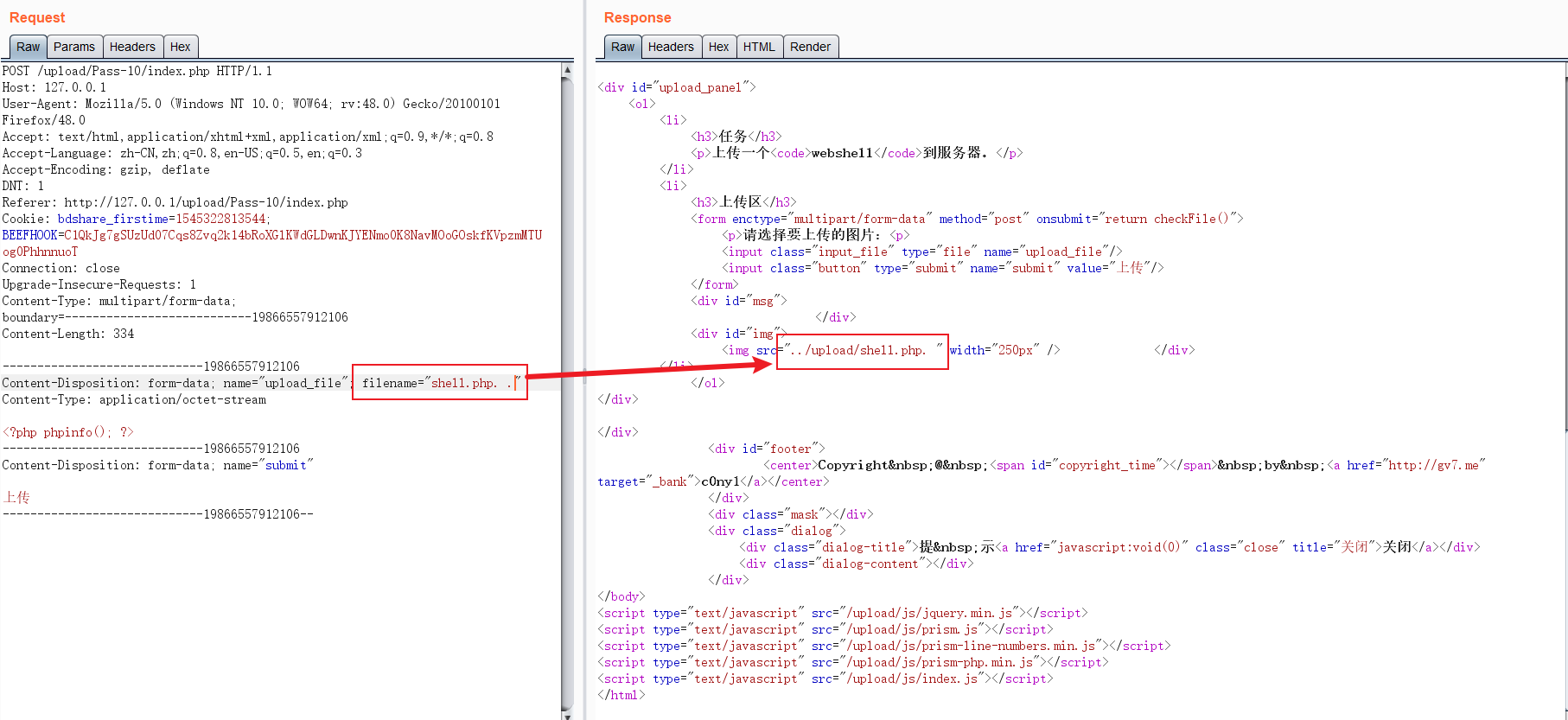Click the div id="upload_panel" line
This screenshot has height=720, width=1568.
tap(677, 87)
